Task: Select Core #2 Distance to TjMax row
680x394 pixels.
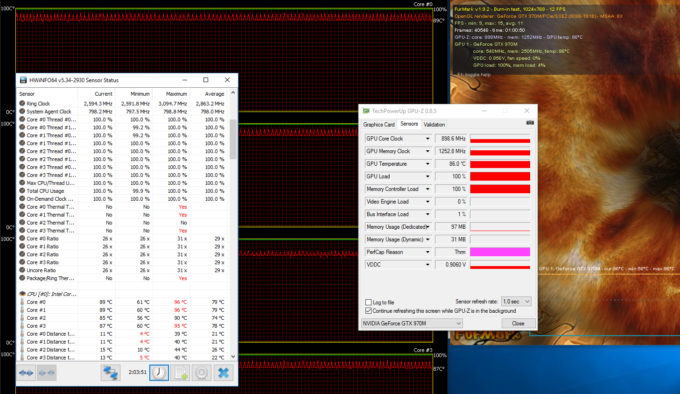Action: (x=122, y=350)
